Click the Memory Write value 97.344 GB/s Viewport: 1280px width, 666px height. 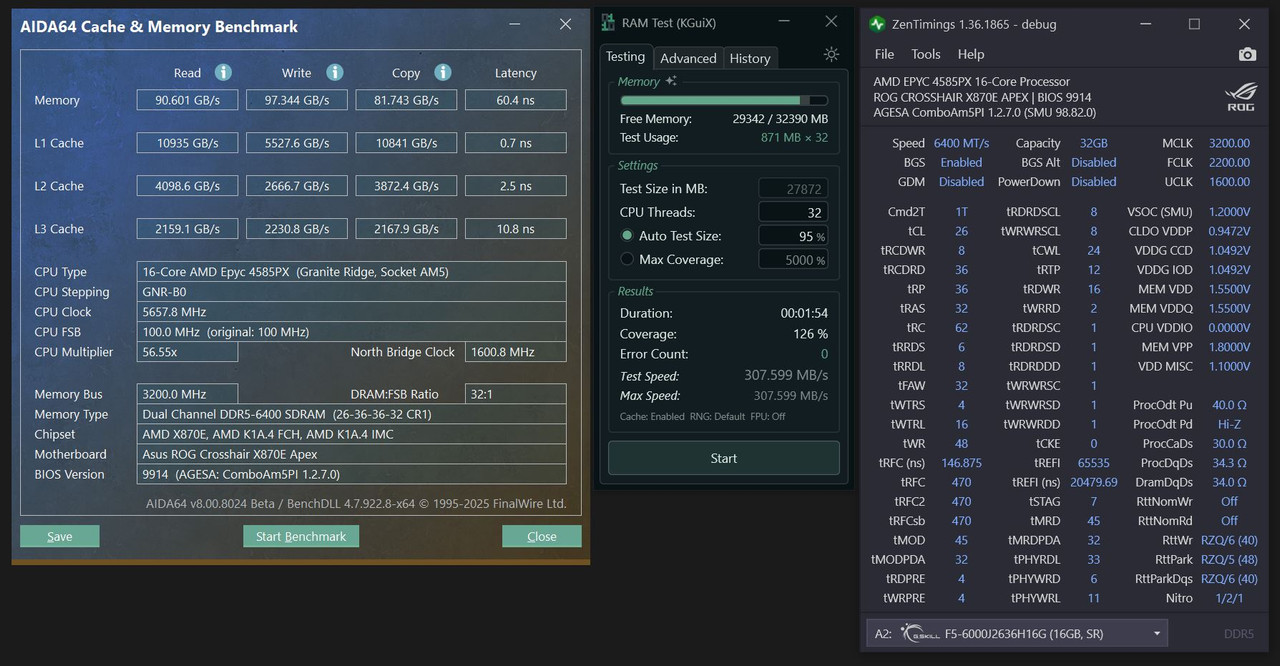pyautogui.click(x=297, y=100)
